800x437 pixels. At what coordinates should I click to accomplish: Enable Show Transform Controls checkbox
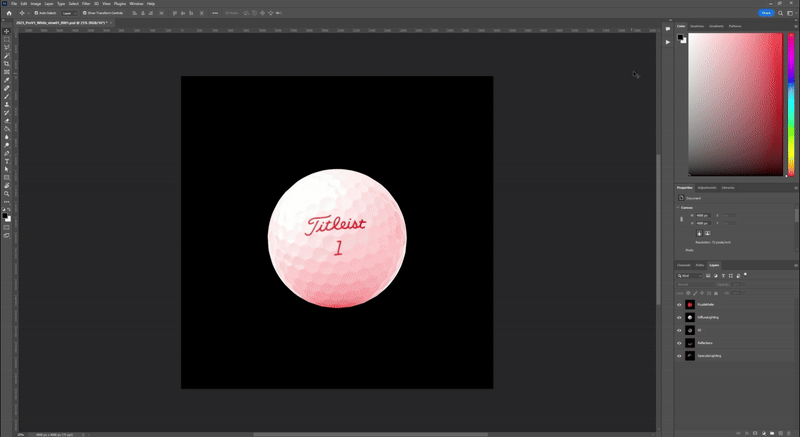click(x=85, y=13)
